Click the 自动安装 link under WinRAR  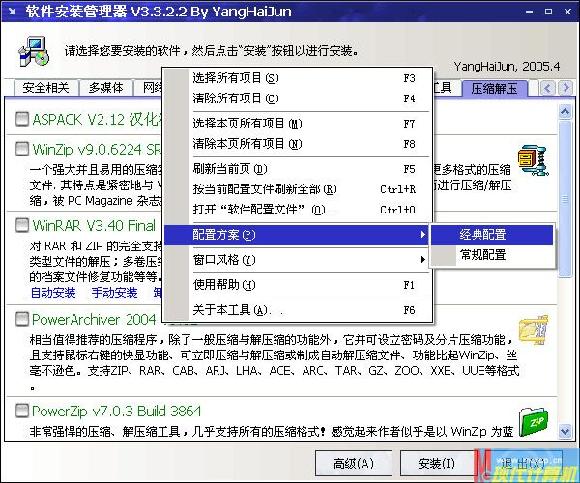point(53,293)
